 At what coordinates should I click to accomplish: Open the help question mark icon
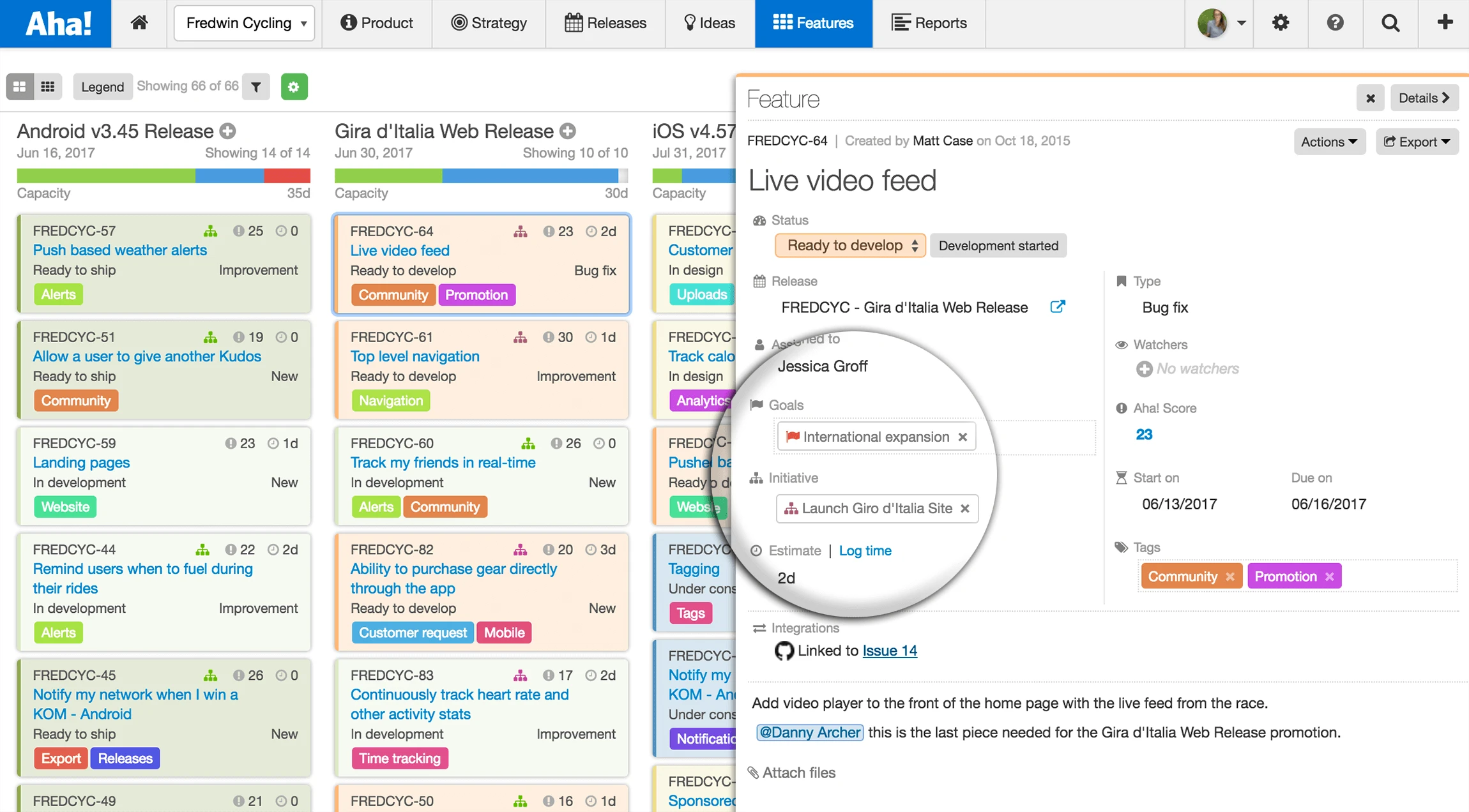pos(1335,23)
